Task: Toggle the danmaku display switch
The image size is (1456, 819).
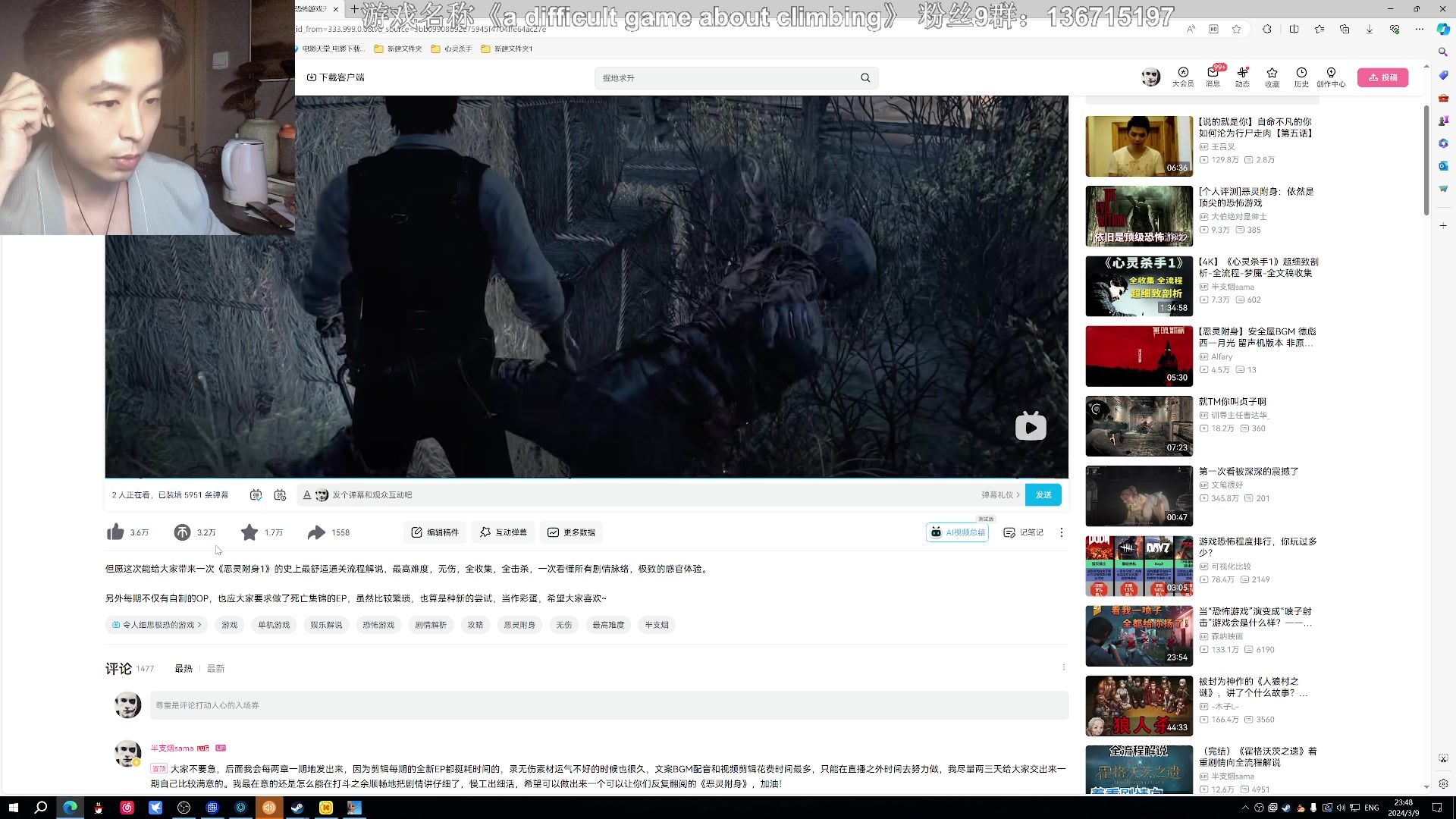Action: (256, 494)
